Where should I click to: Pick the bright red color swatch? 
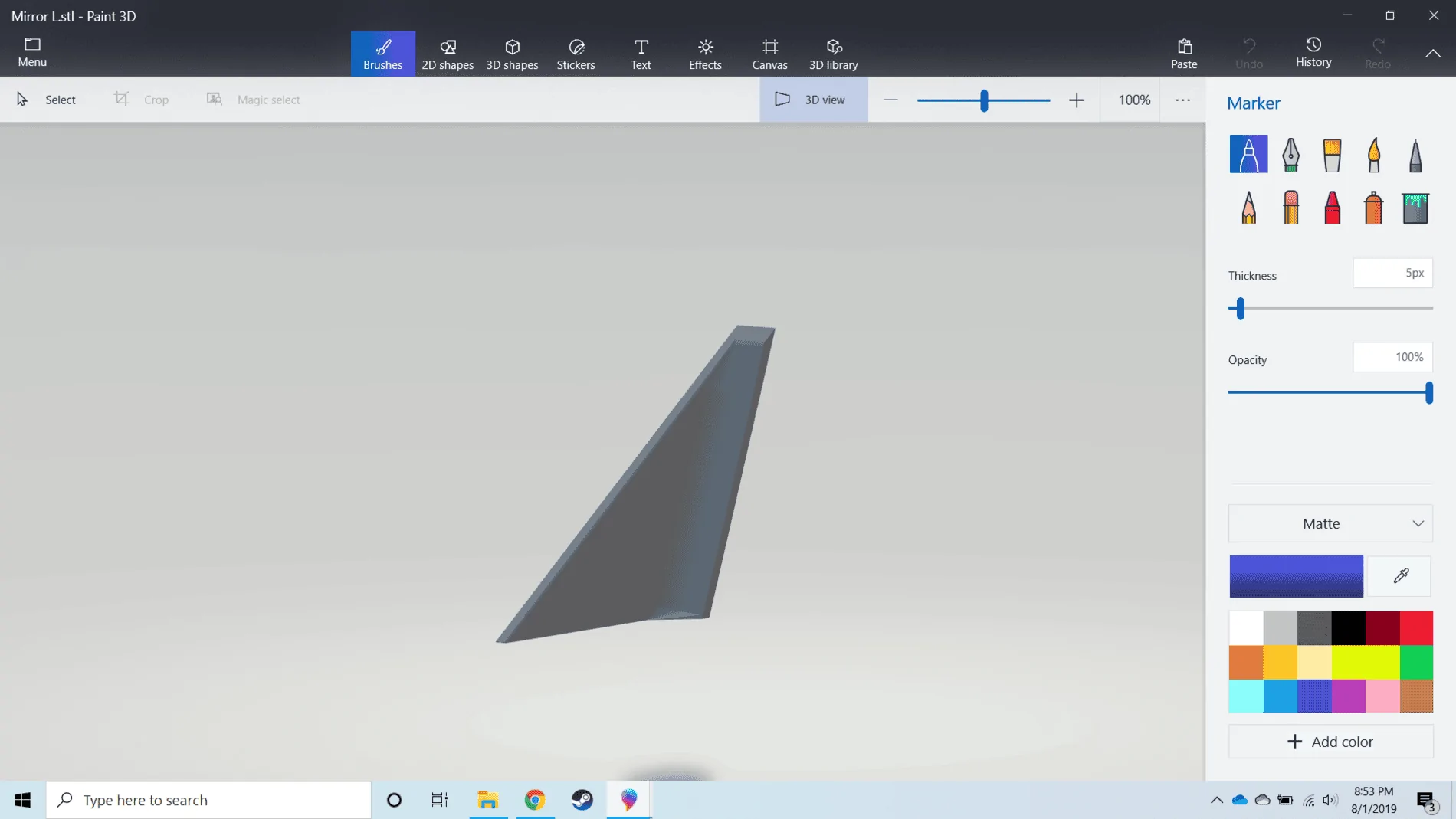pyautogui.click(x=1416, y=628)
